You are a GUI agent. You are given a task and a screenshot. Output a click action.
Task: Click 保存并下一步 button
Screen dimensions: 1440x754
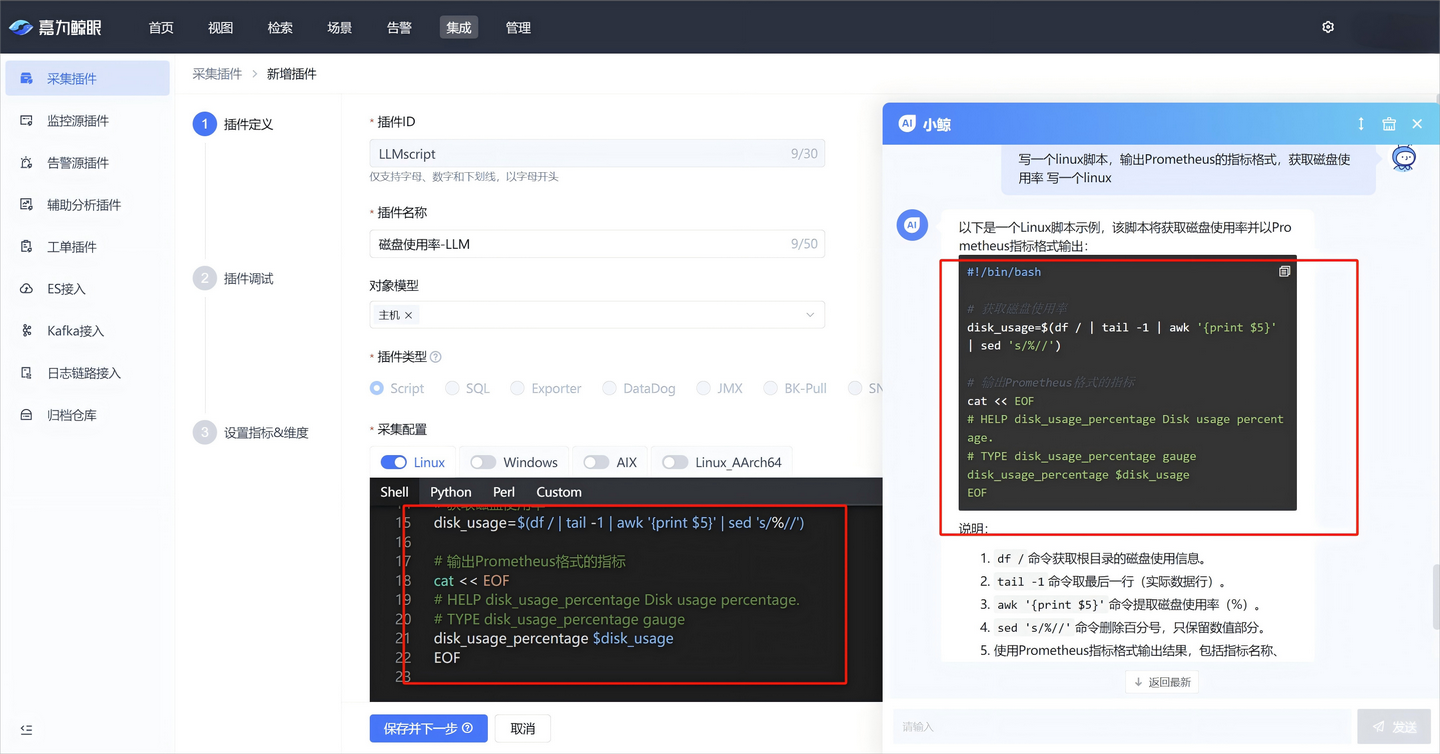428,728
